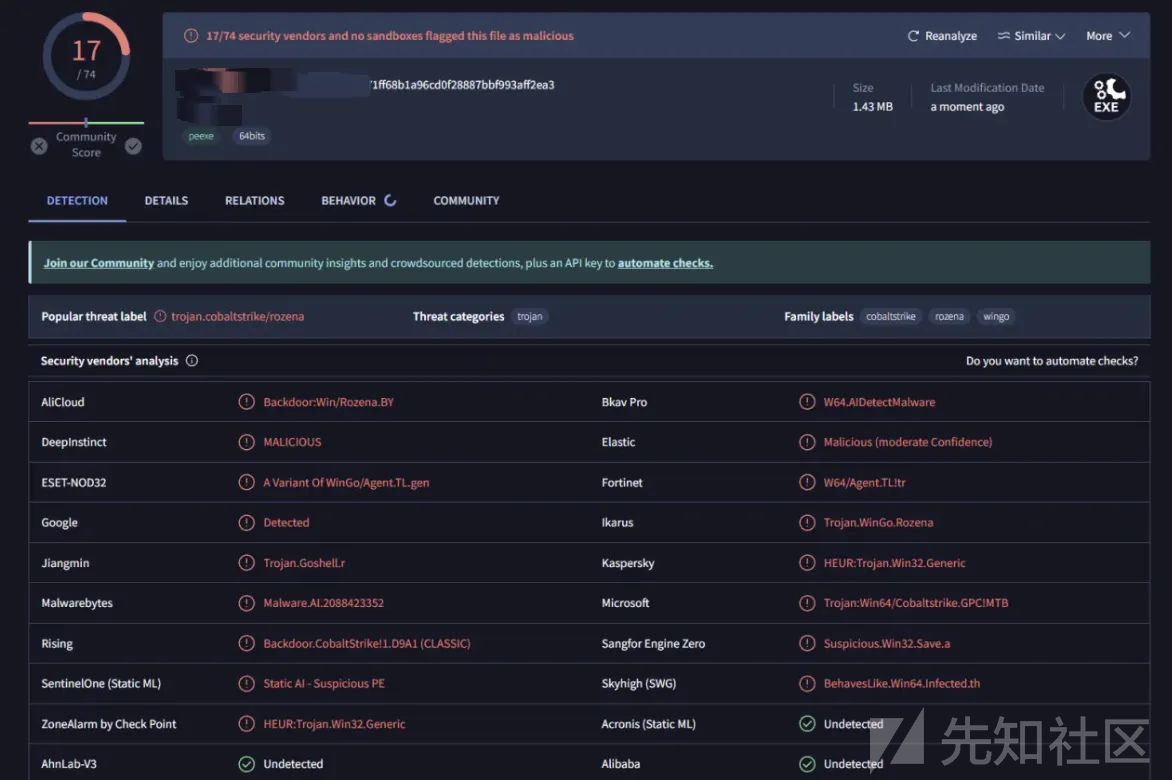This screenshot has height=780, width=1172.
Task: Click the alert icon for Microsoft
Action: click(807, 603)
